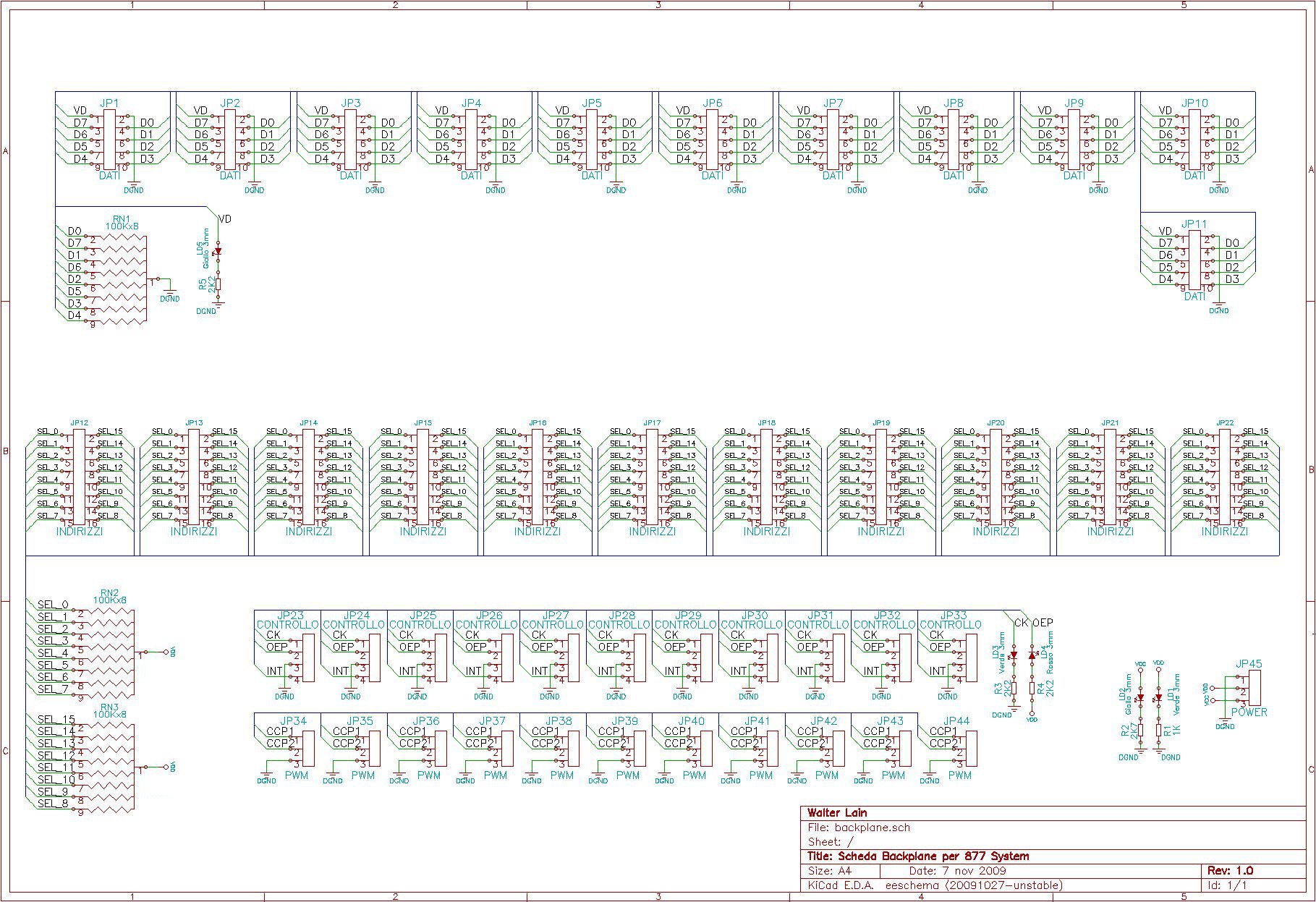Click the JP22 connector reference label

(1225, 422)
